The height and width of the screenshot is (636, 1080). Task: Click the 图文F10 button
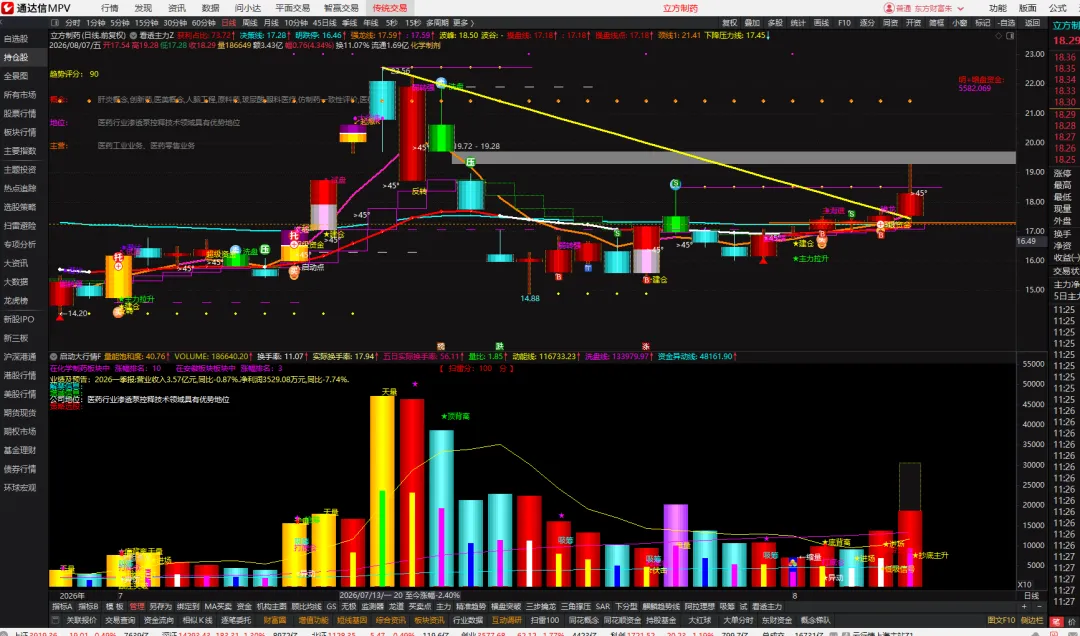click(1001, 620)
